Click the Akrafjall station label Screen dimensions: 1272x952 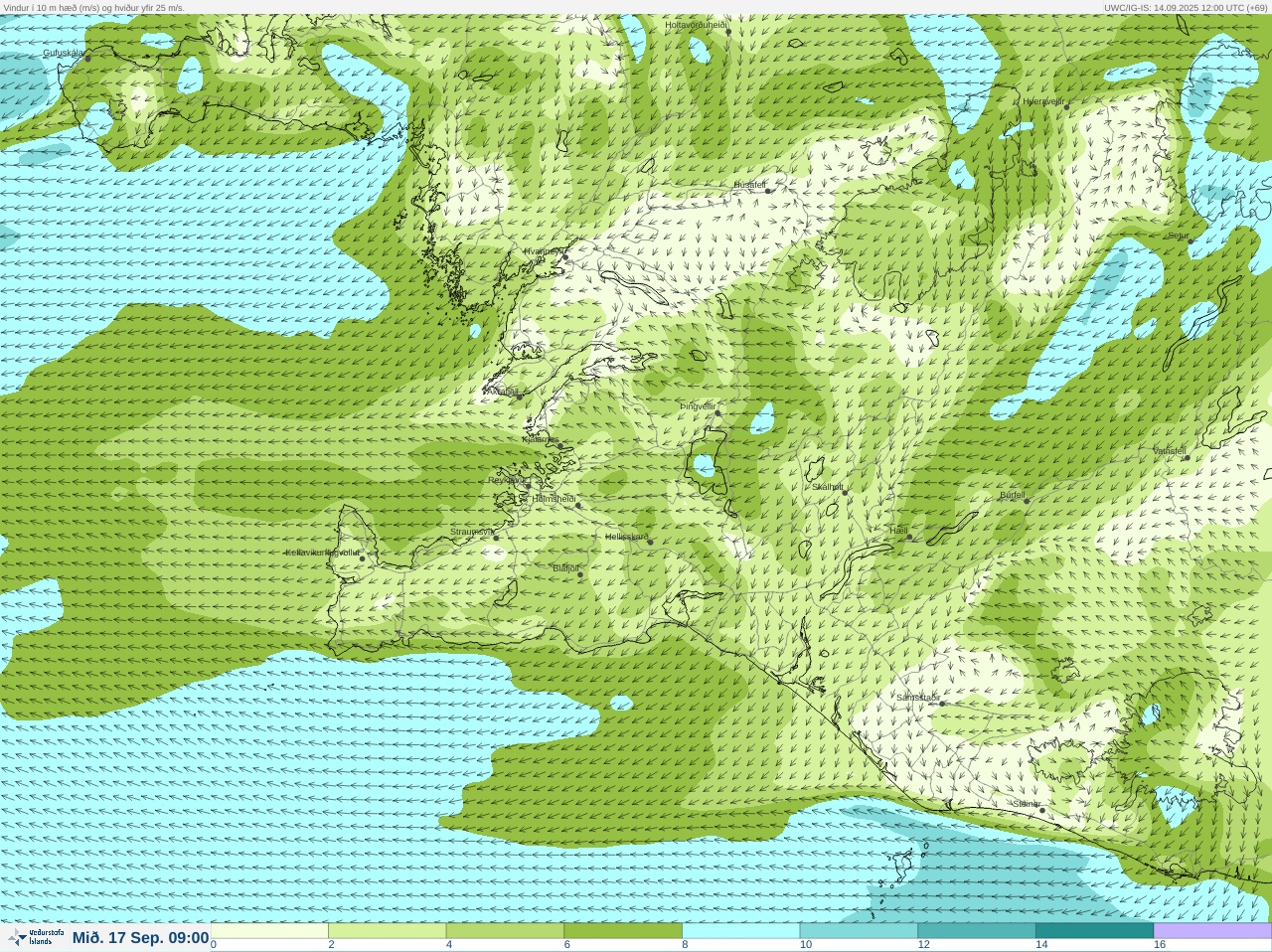pyautogui.click(x=502, y=392)
